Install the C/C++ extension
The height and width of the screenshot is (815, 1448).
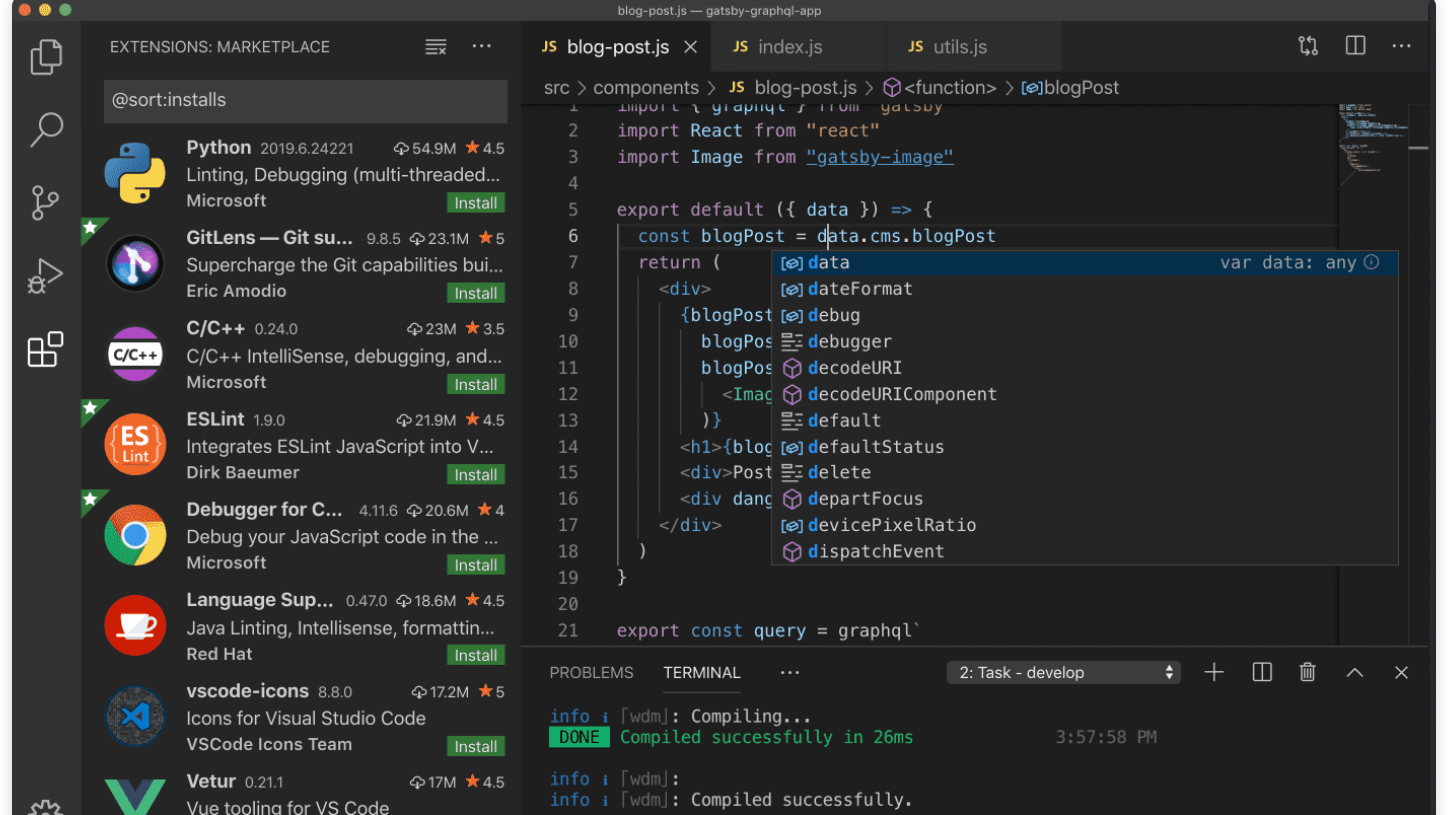click(476, 384)
